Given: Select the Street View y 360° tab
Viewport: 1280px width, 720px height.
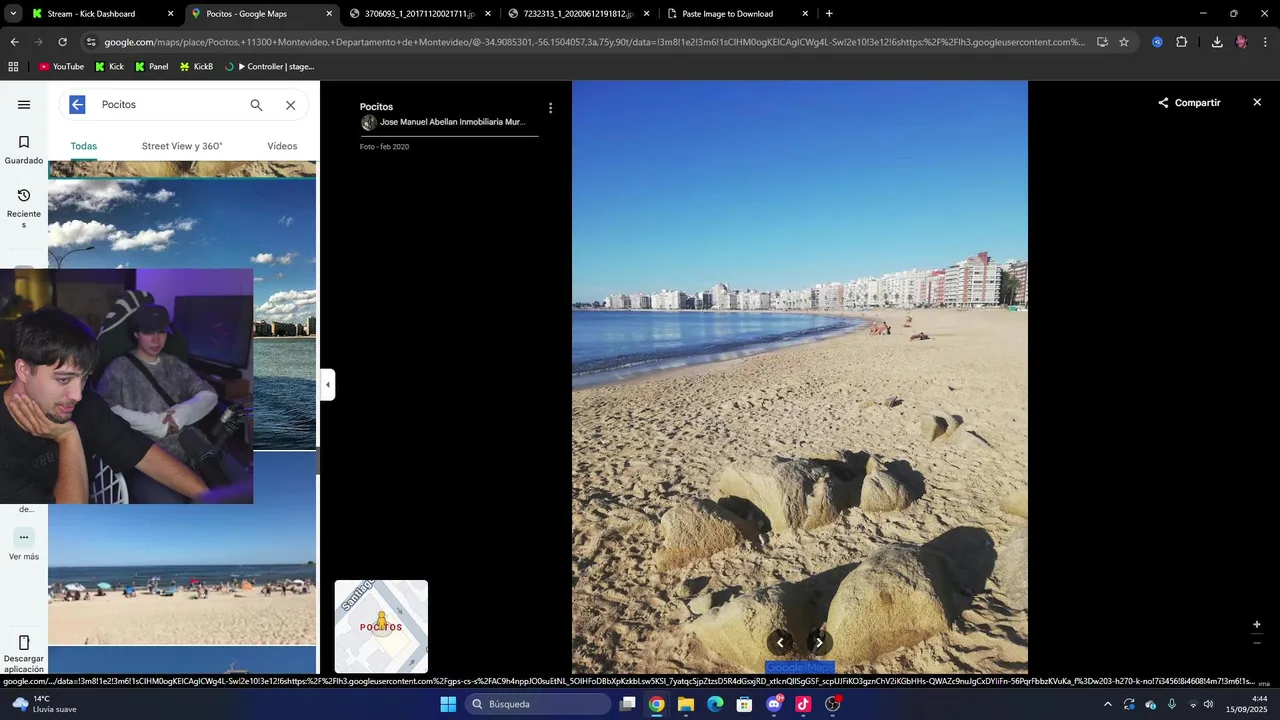Looking at the screenshot, I should coord(182,146).
